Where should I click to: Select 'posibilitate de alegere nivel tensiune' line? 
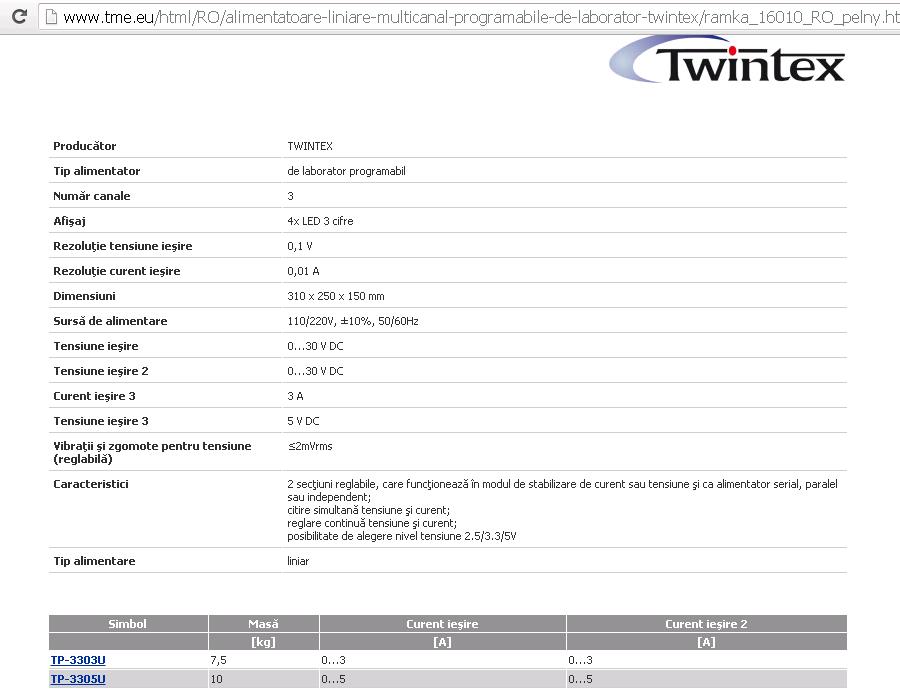point(402,536)
